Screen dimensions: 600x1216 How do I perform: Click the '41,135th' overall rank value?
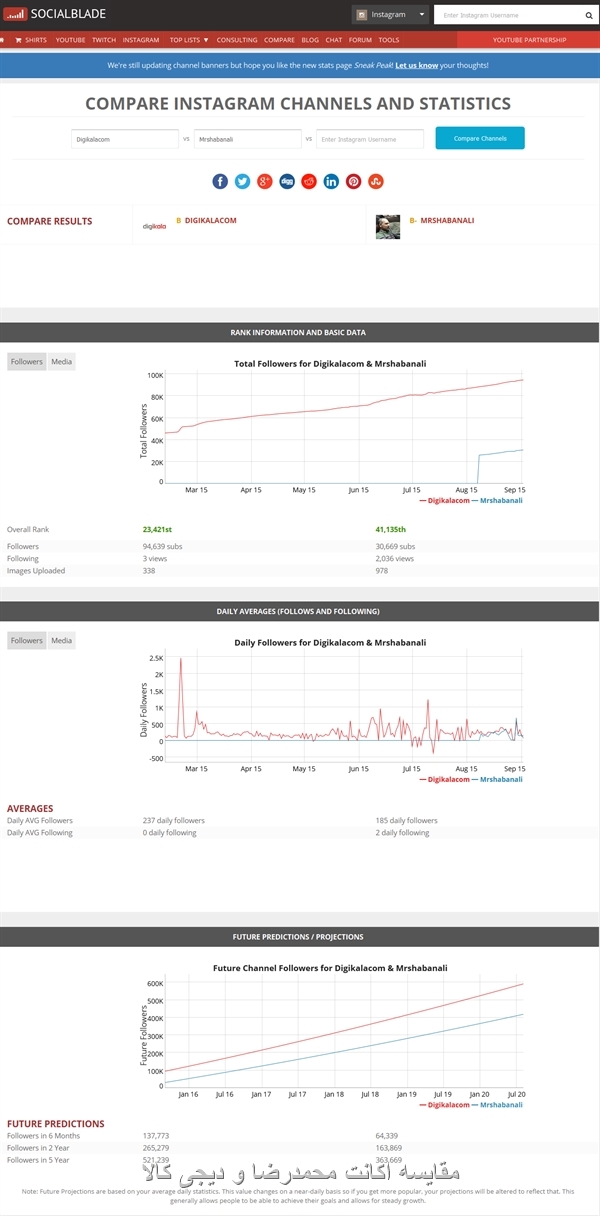[x=392, y=529]
